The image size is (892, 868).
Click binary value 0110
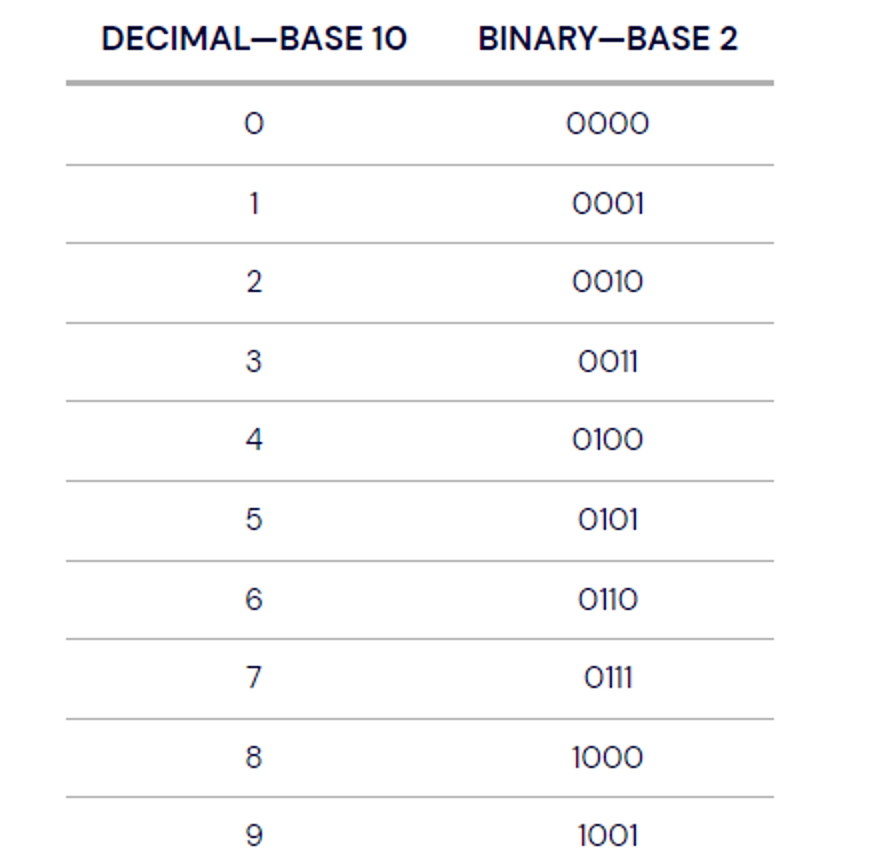(x=608, y=600)
